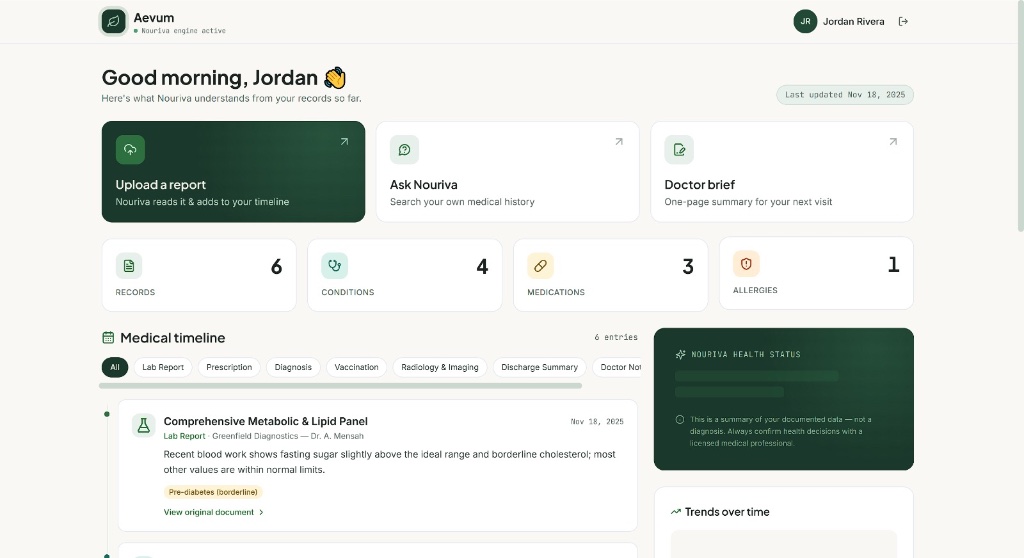
Task: Click the Last updated Nov 18, 2025 badge
Action: 845,95
